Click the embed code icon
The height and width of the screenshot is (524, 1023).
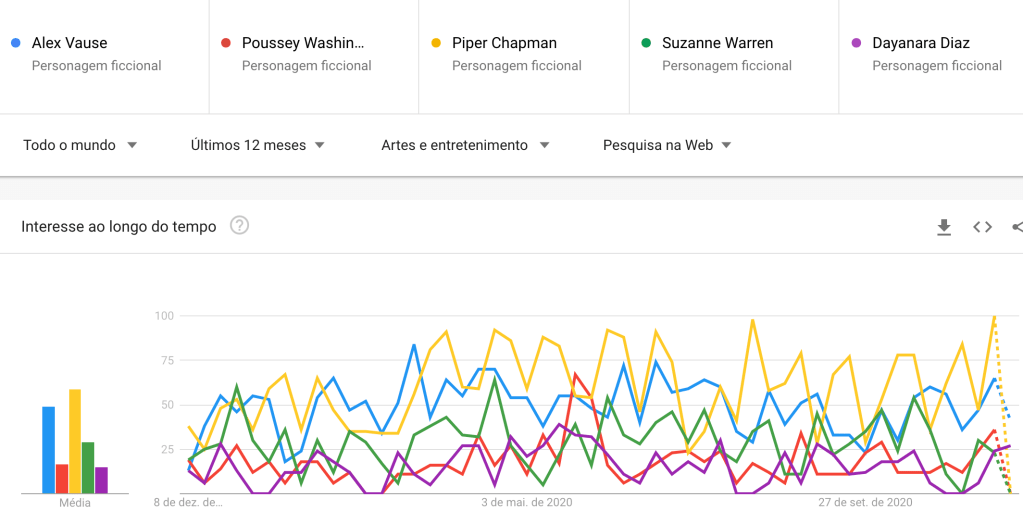point(982,227)
